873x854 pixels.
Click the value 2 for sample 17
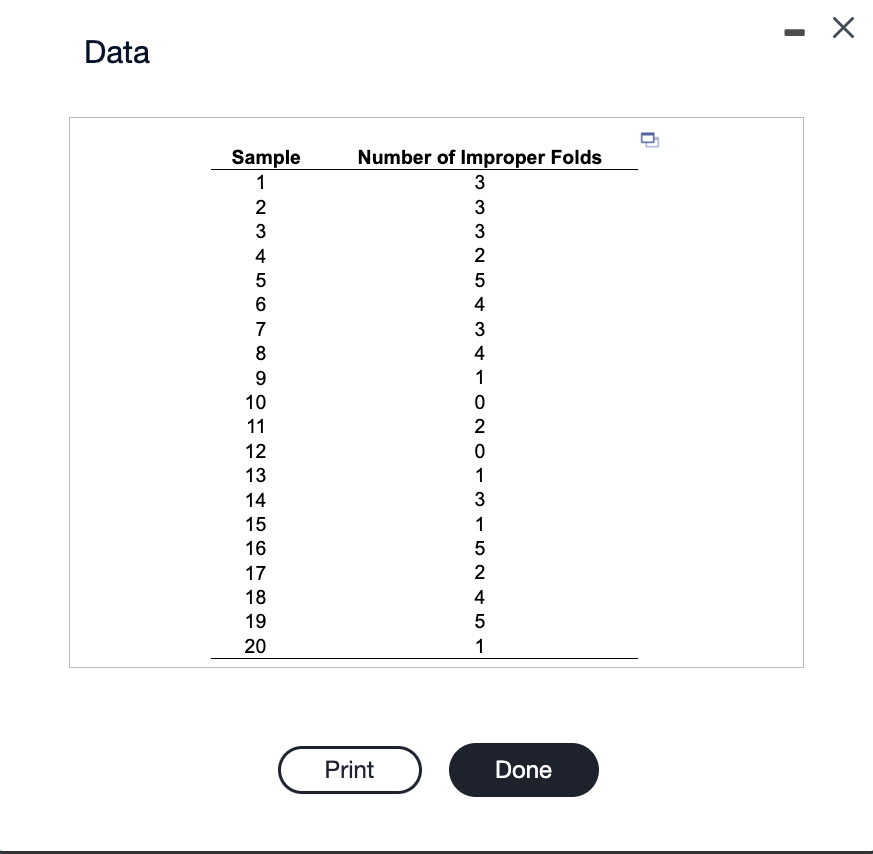coord(479,572)
